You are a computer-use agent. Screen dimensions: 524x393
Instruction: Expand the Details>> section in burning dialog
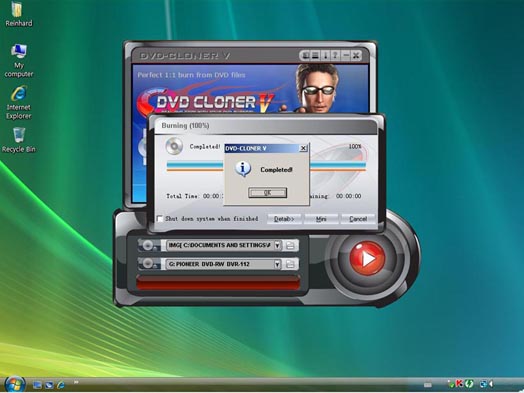click(284, 219)
